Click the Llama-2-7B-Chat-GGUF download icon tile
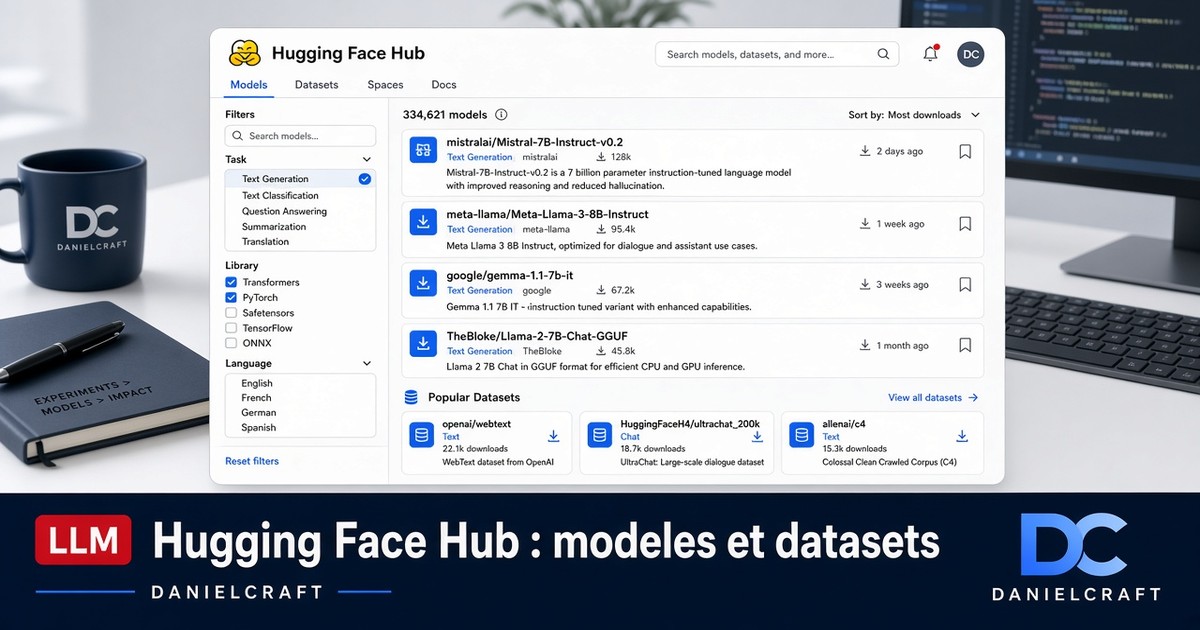 point(424,345)
